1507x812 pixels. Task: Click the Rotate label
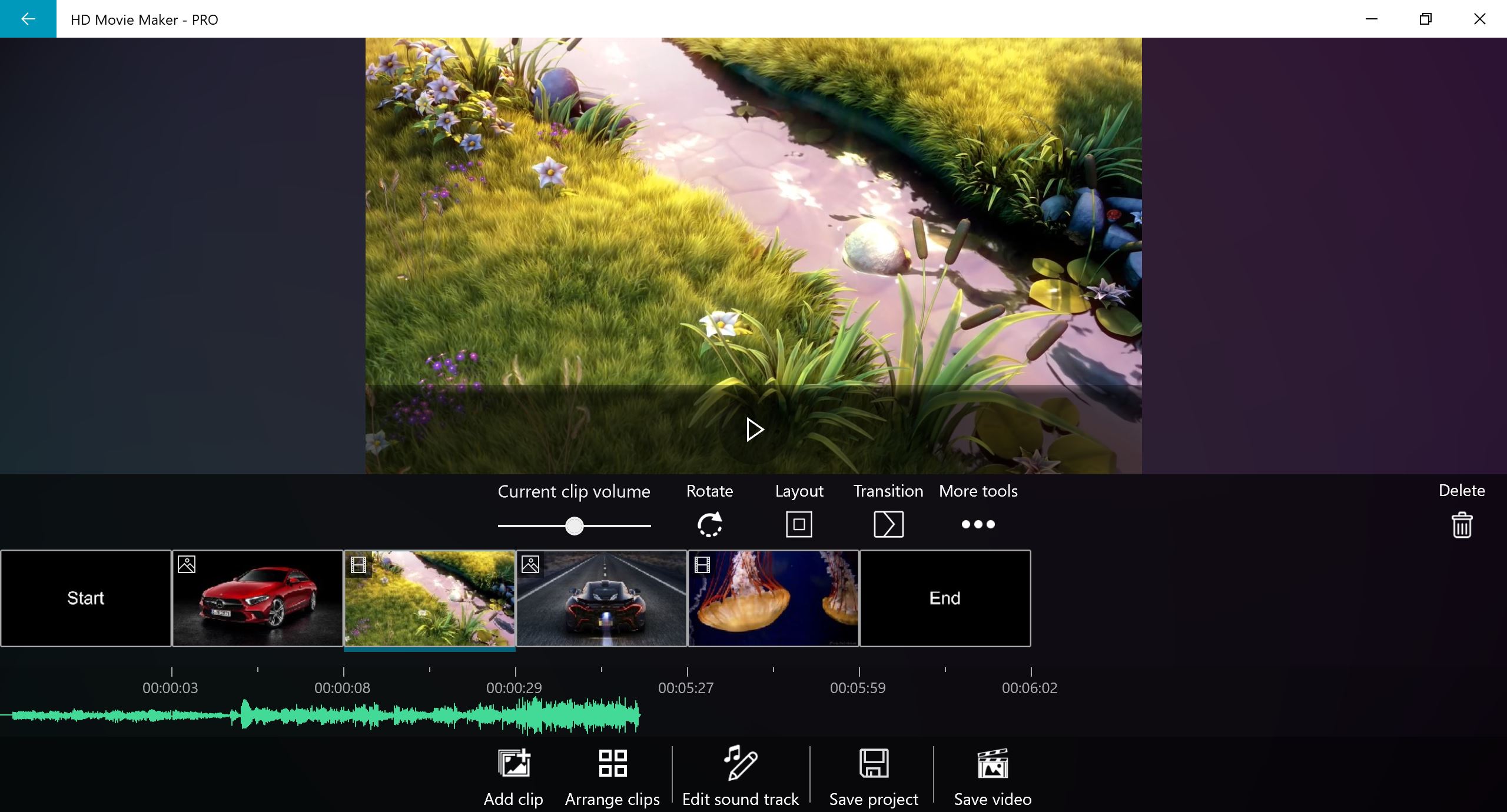[710, 491]
